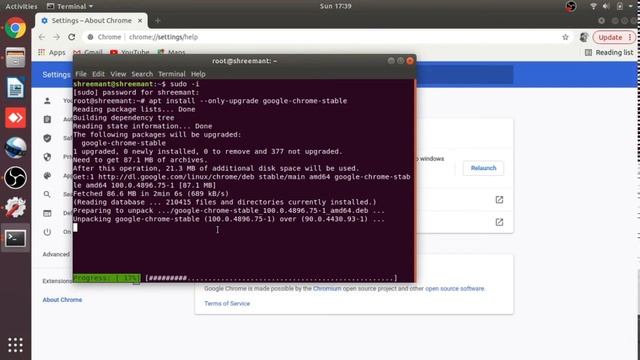This screenshot has width=640, height=360.
Task: Open a new Chrome tab
Action: [x=158, y=20]
